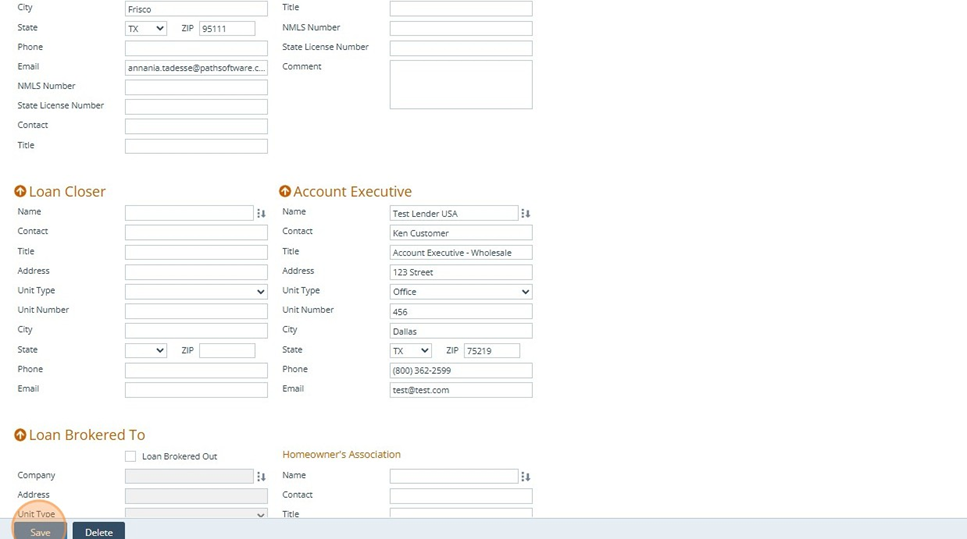967x539 pixels.
Task: Enable the Loan Brokered Out checkbox
Action: pyautogui.click(x=131, y=456)
